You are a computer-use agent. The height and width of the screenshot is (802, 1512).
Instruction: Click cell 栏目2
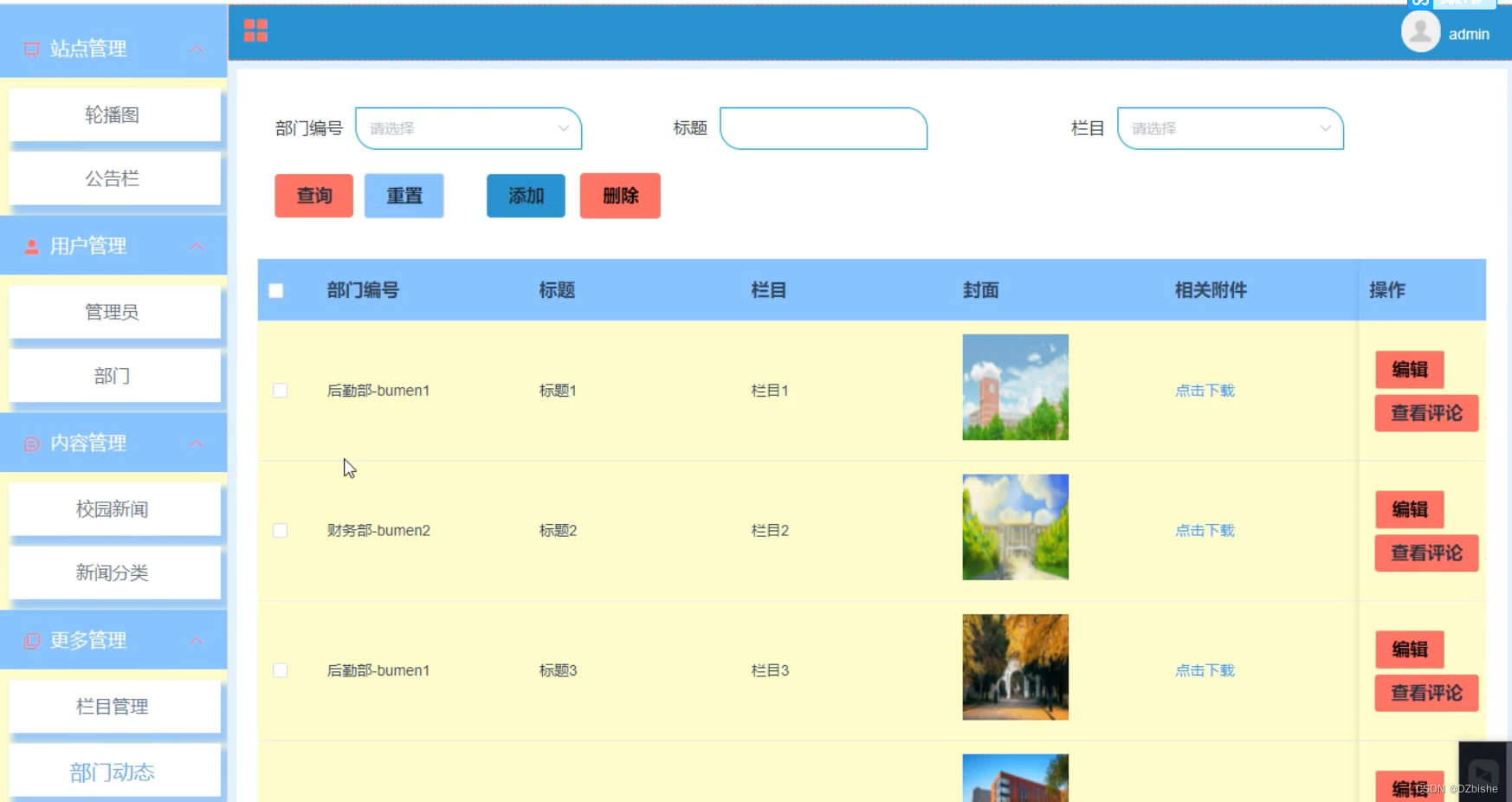point(770,530)
